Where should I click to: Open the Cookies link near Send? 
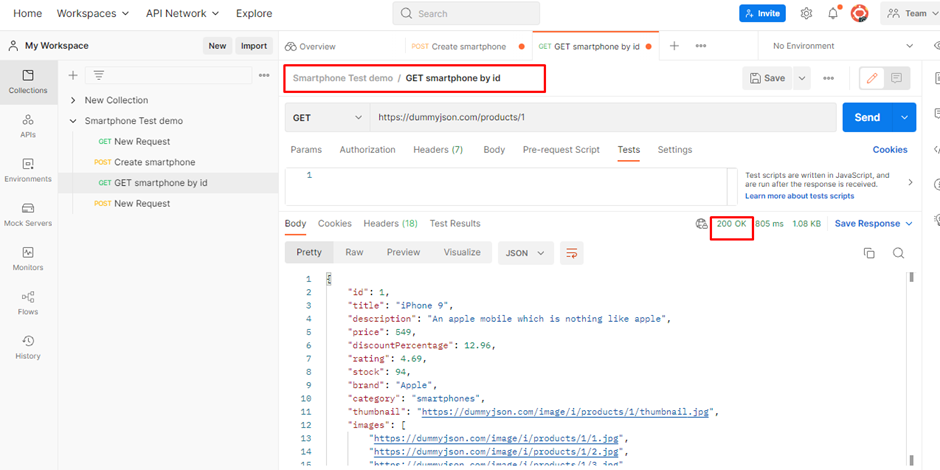click(890, 150)
